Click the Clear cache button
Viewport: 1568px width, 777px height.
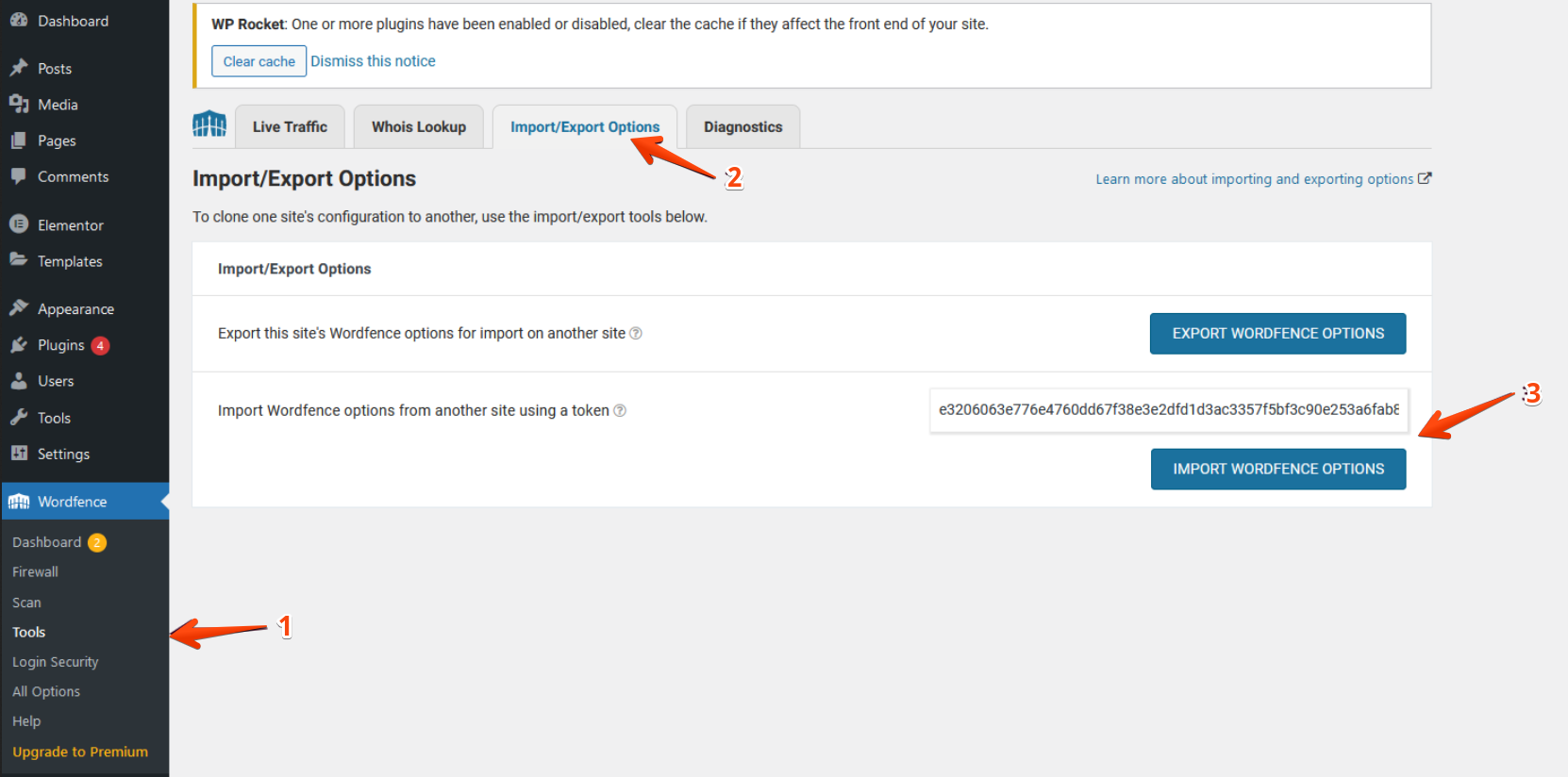tap(259, 61)
